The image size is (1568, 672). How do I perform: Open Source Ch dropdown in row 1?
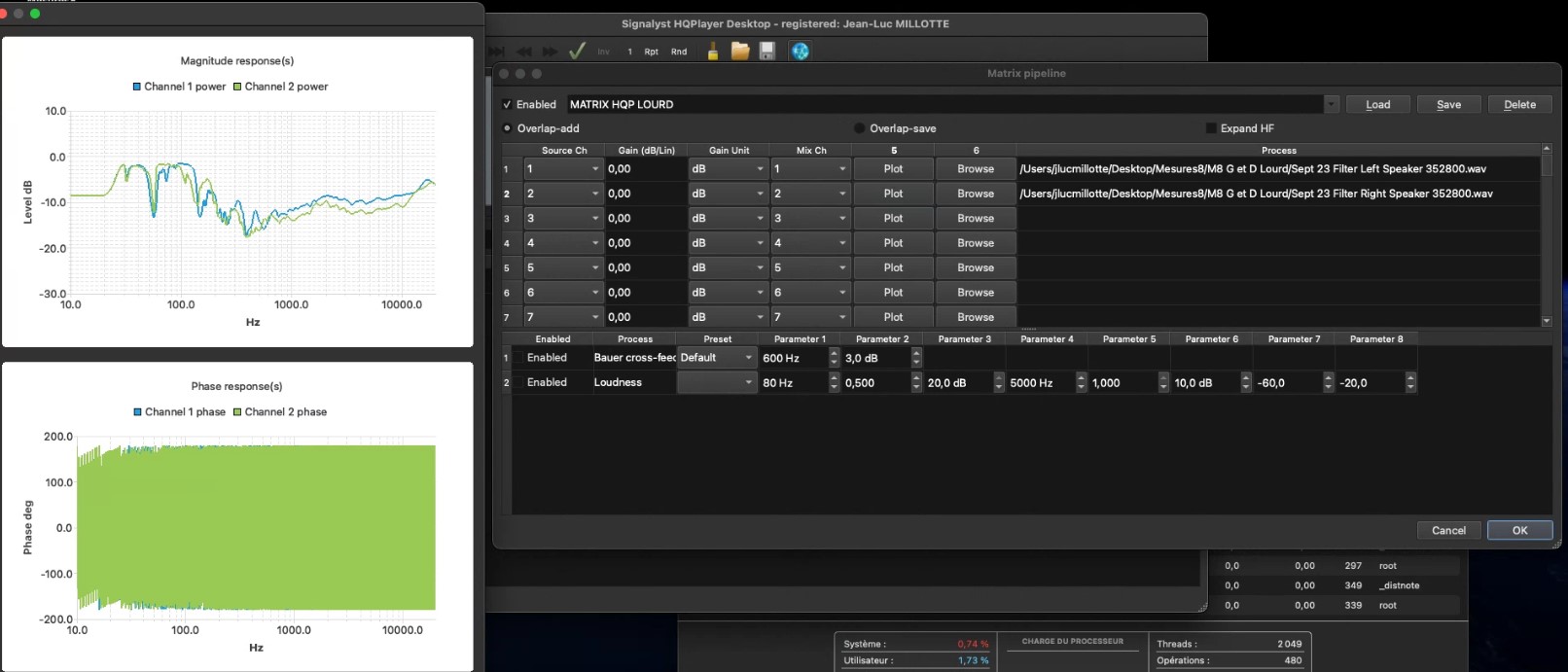[563, 169]
